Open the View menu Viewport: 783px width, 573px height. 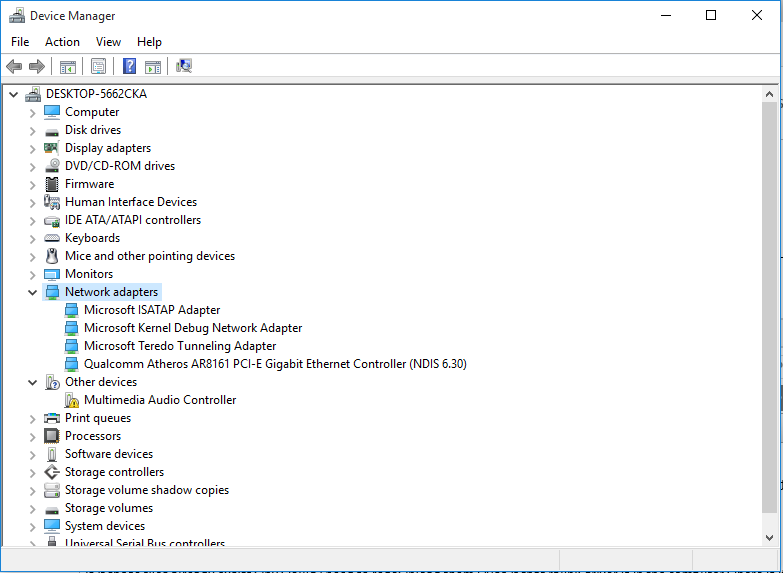108,42
